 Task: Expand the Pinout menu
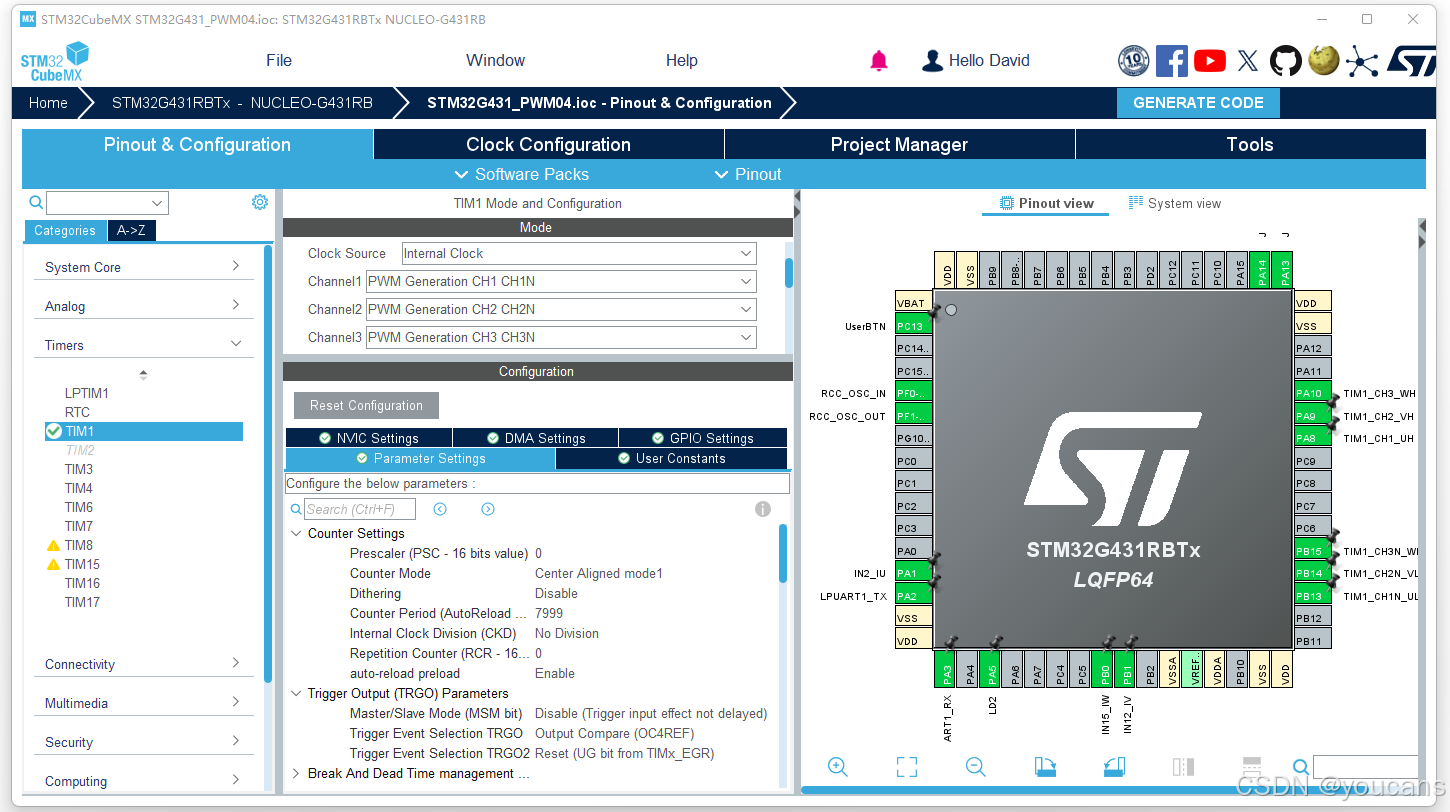(x=747, y=174)
